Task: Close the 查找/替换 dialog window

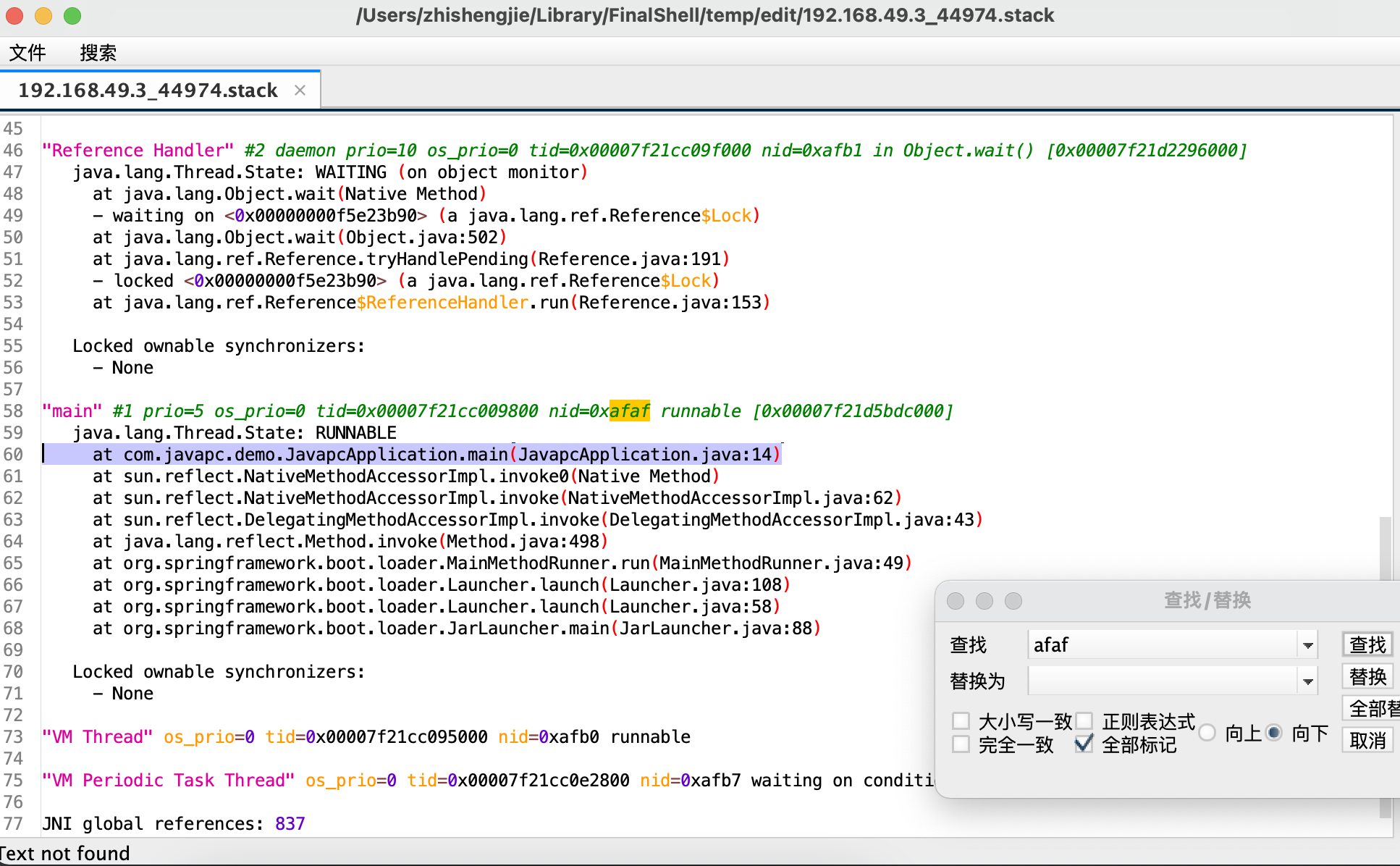Action: [956, 601]
